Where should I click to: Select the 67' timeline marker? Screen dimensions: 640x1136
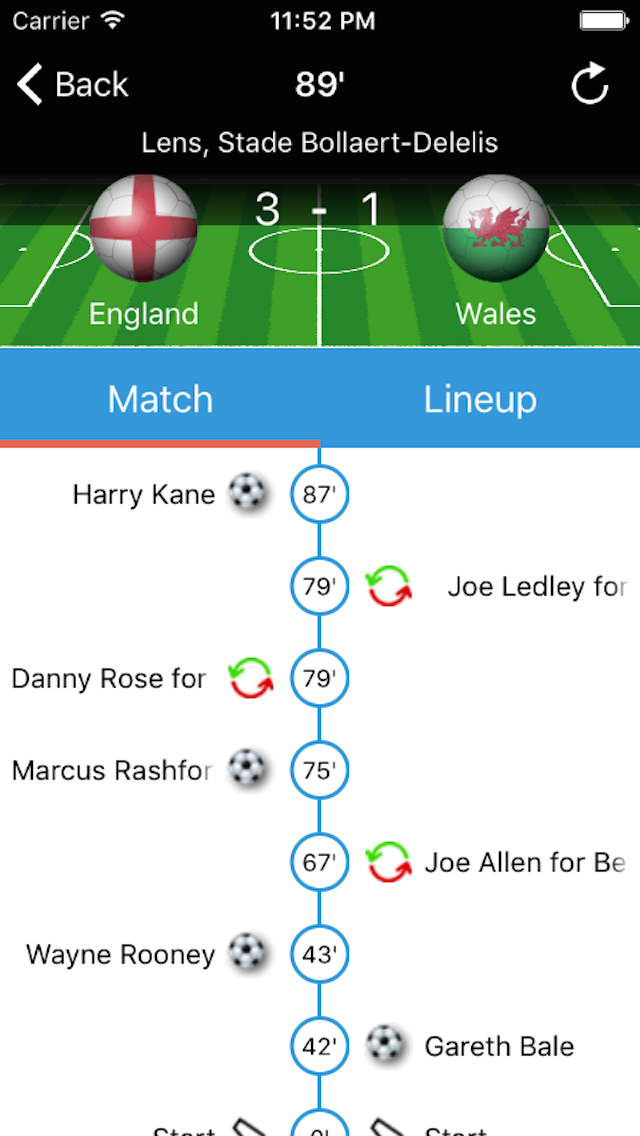pyautogui.click(x=320, y=862)
